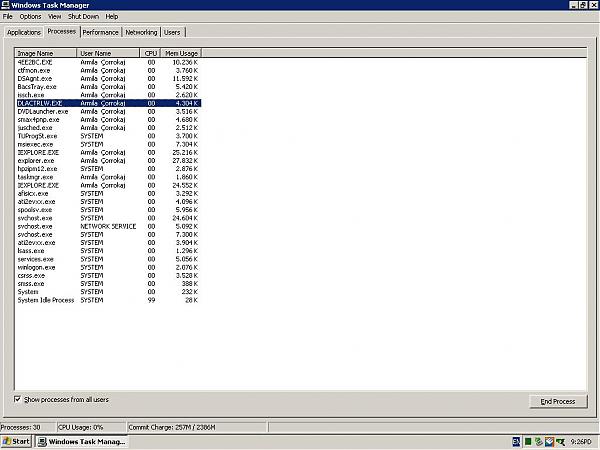This screenshot has height=450, width=600.
Task: Select the 4EE2BC.EXE process row
Action: (109, 62)
